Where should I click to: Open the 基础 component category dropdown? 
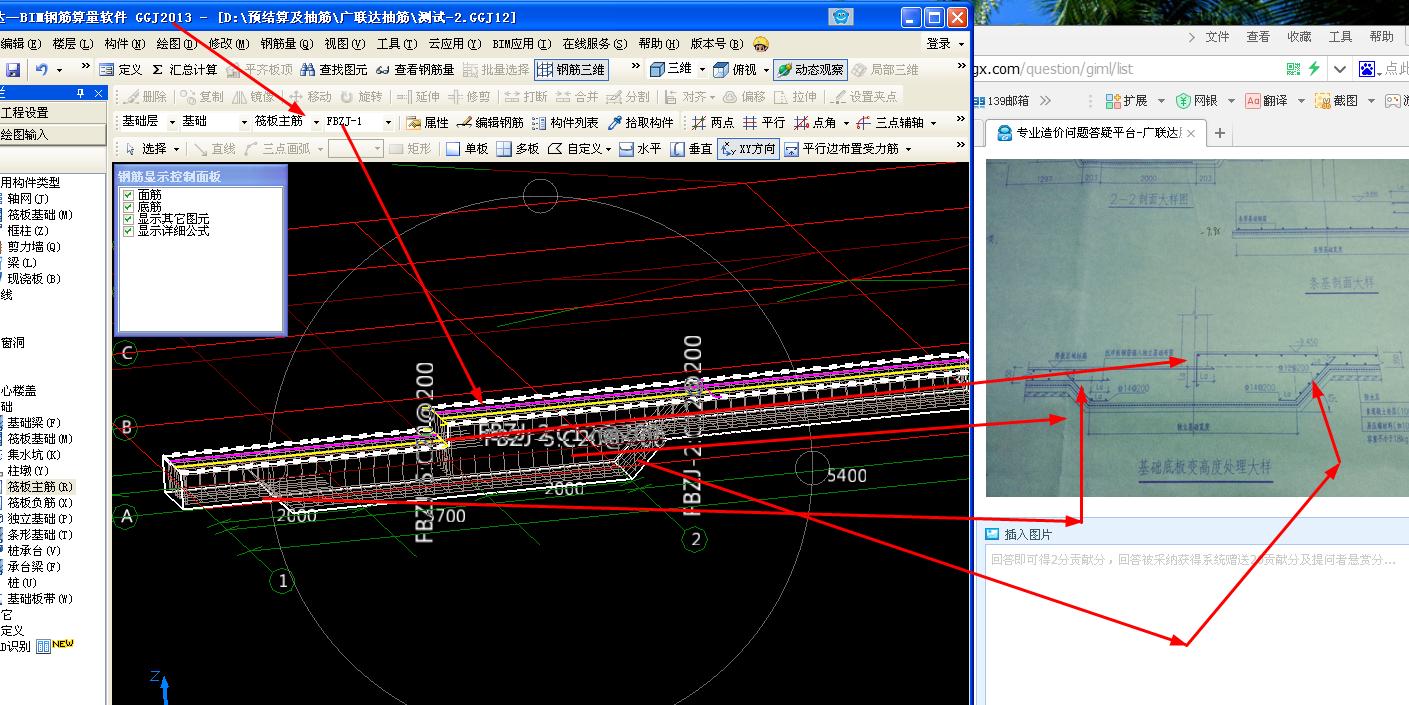[244, 122]
